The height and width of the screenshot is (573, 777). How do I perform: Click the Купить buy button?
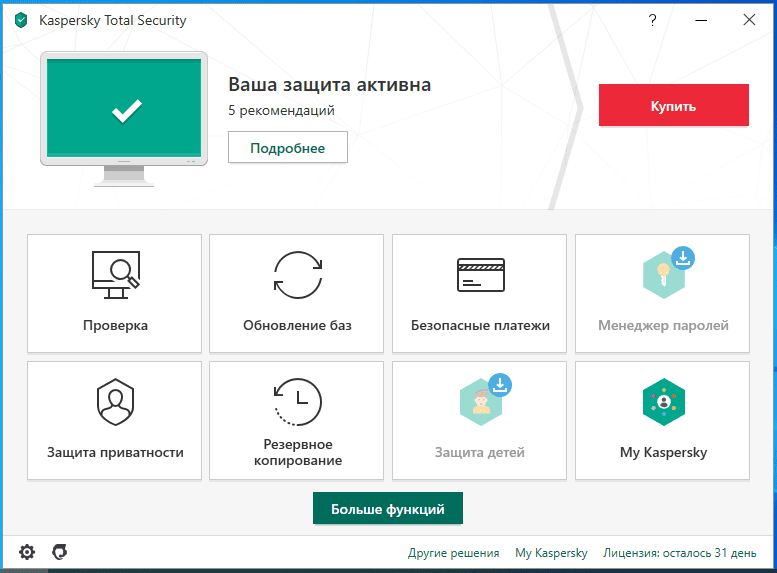pos(673,105)
